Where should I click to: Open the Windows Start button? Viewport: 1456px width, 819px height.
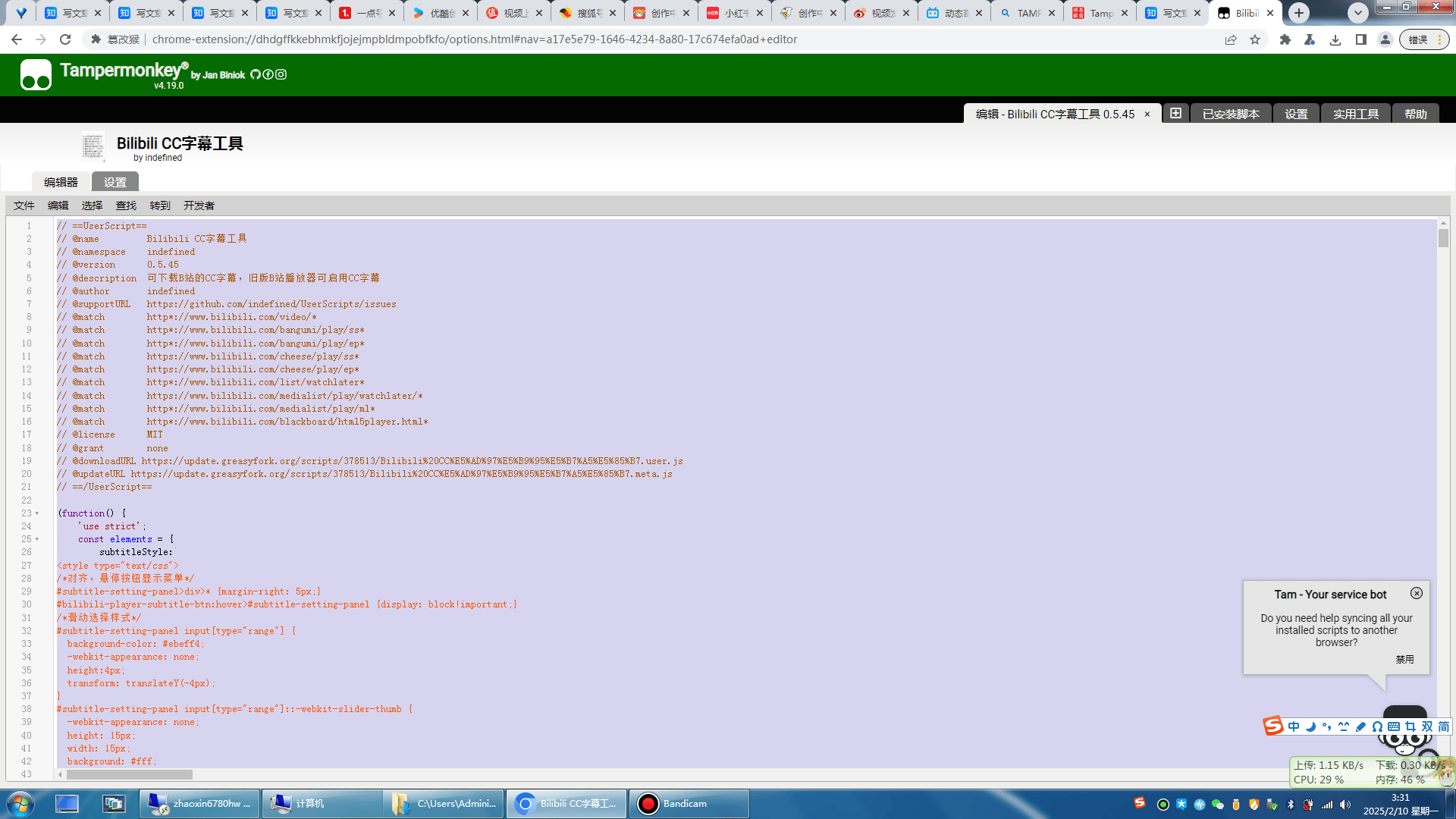pyautogui.click(x=20, y=804)
